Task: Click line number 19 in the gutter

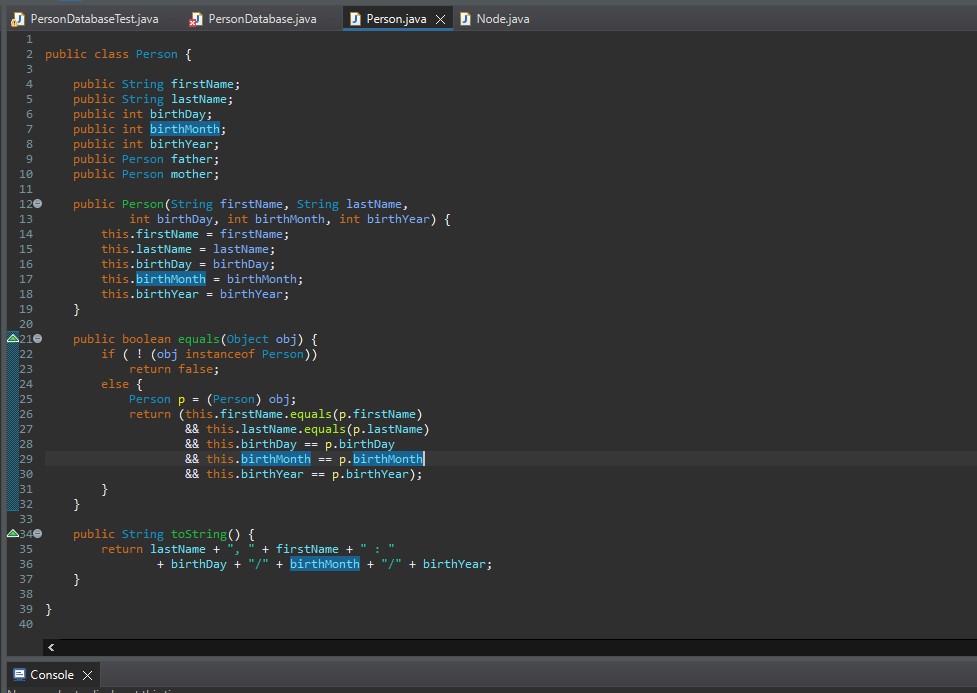Action: tap(26, 309)
